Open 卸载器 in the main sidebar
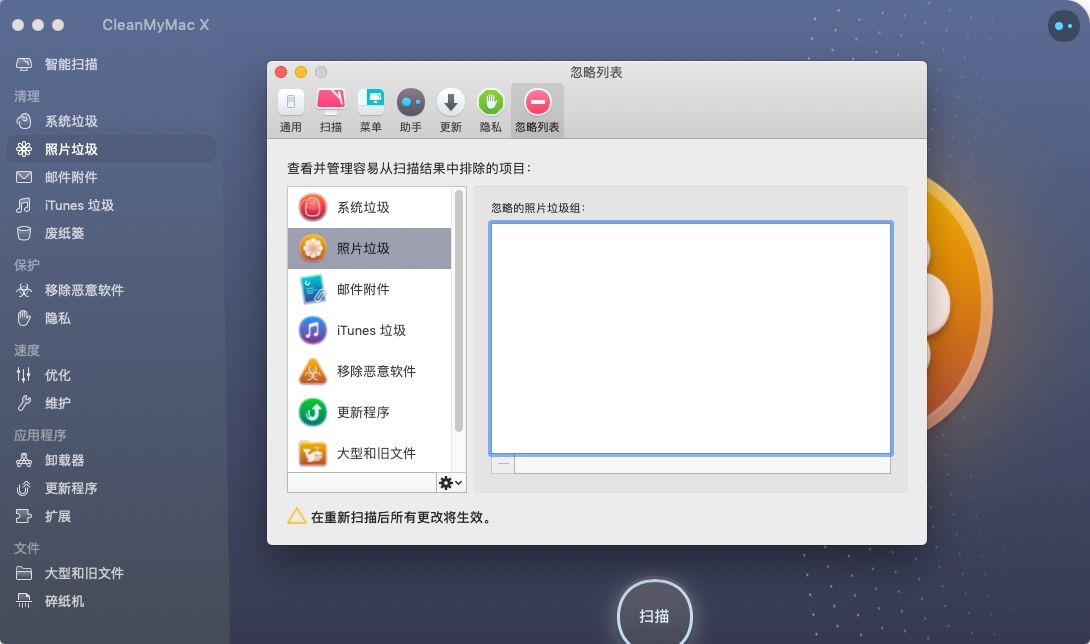This screenshot has height=644, width=1090. 111,460
